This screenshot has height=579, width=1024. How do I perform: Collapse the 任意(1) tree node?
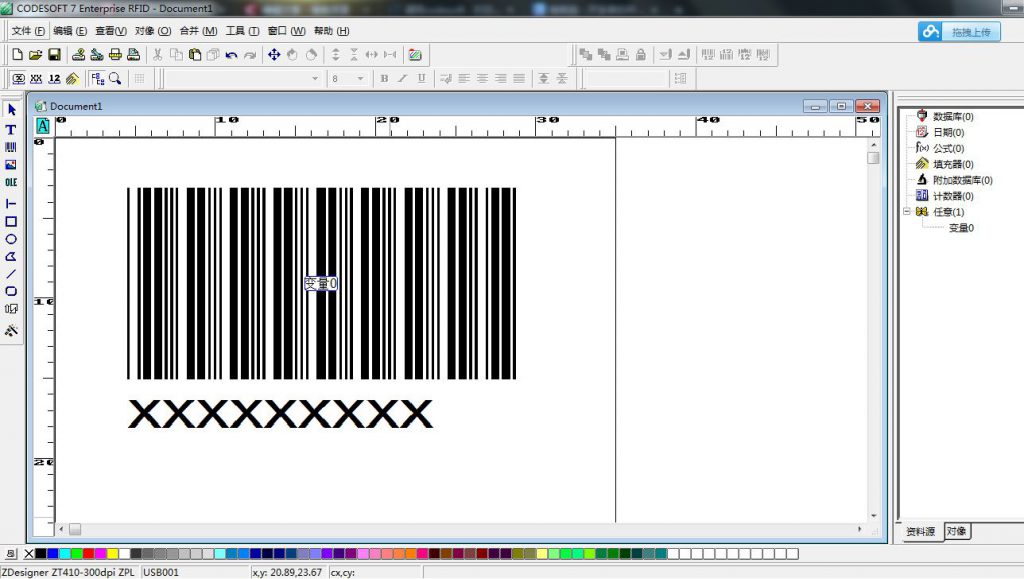pos(906,212)
